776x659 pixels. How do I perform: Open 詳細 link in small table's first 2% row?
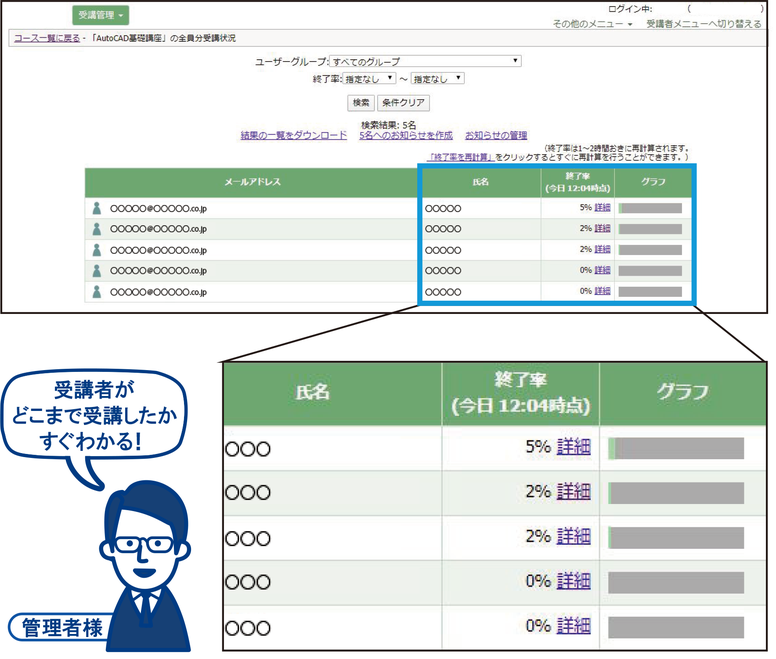click(602, 228)
